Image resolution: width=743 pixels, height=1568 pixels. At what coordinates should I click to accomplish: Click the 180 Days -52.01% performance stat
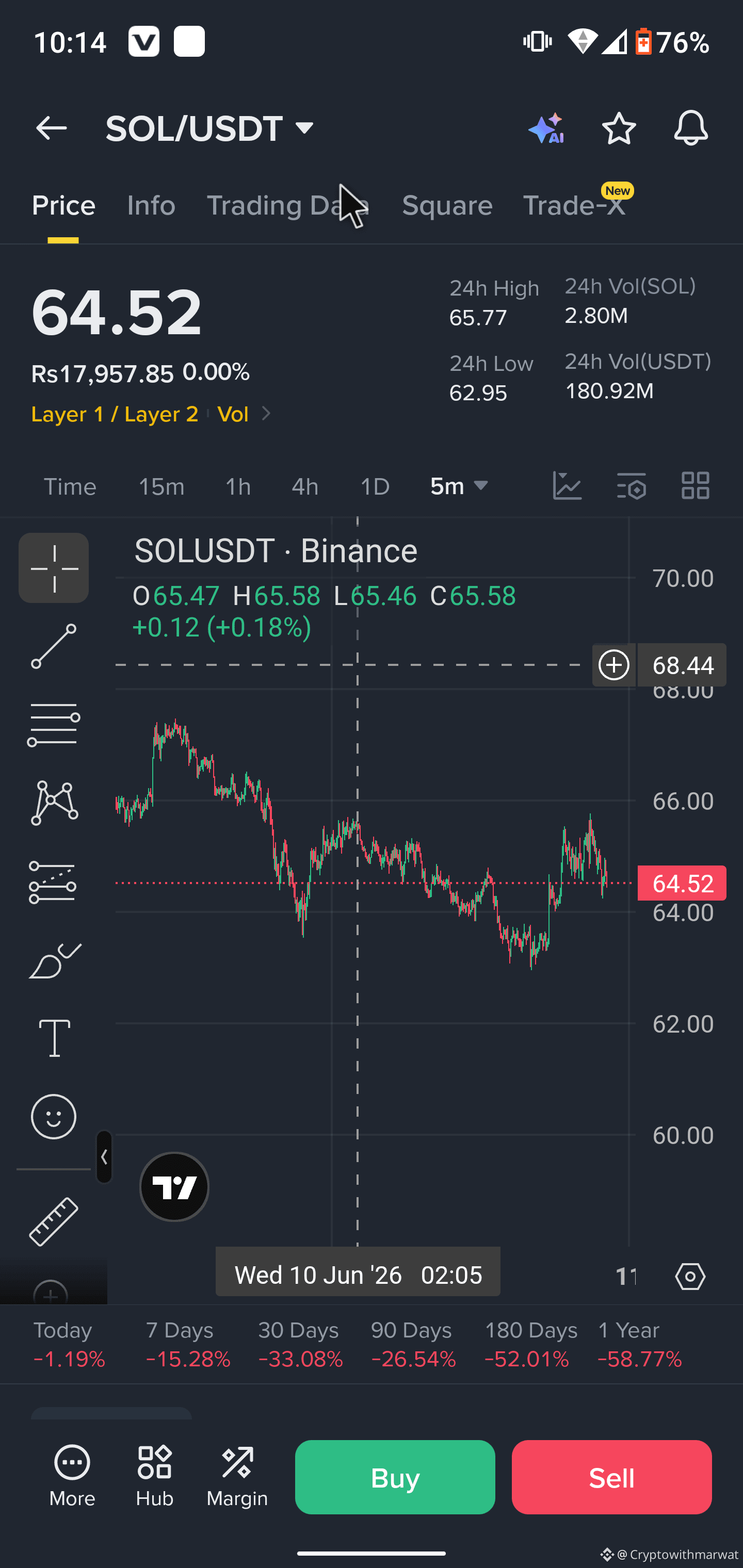(x=530, y=1344)
